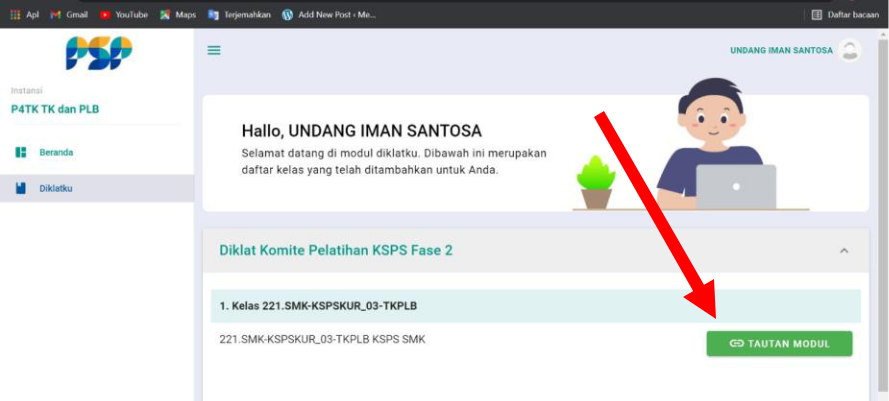Open the Apl apps grid shortcut
Viewport: 889px width, 401px height.
pyautogui.click(x=25, y=15)
